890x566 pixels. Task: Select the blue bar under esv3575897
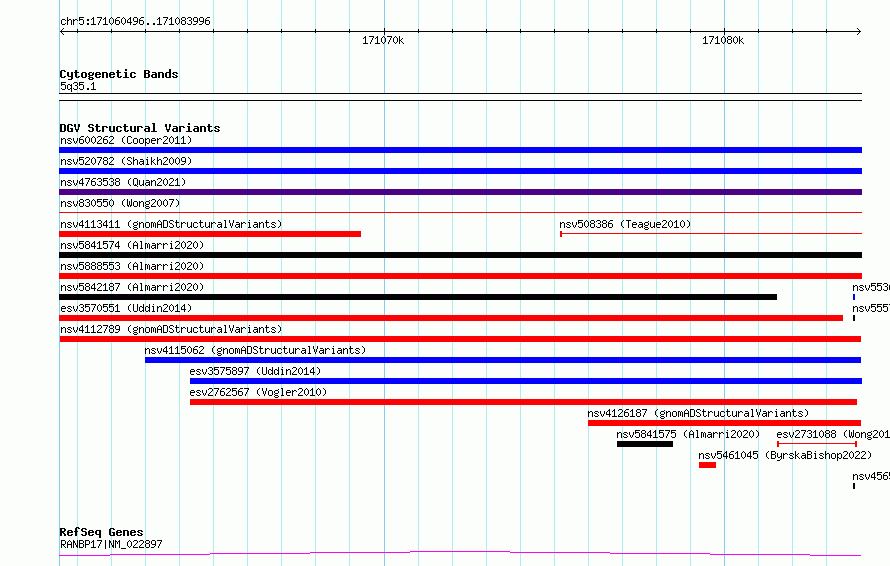point(526,381)
